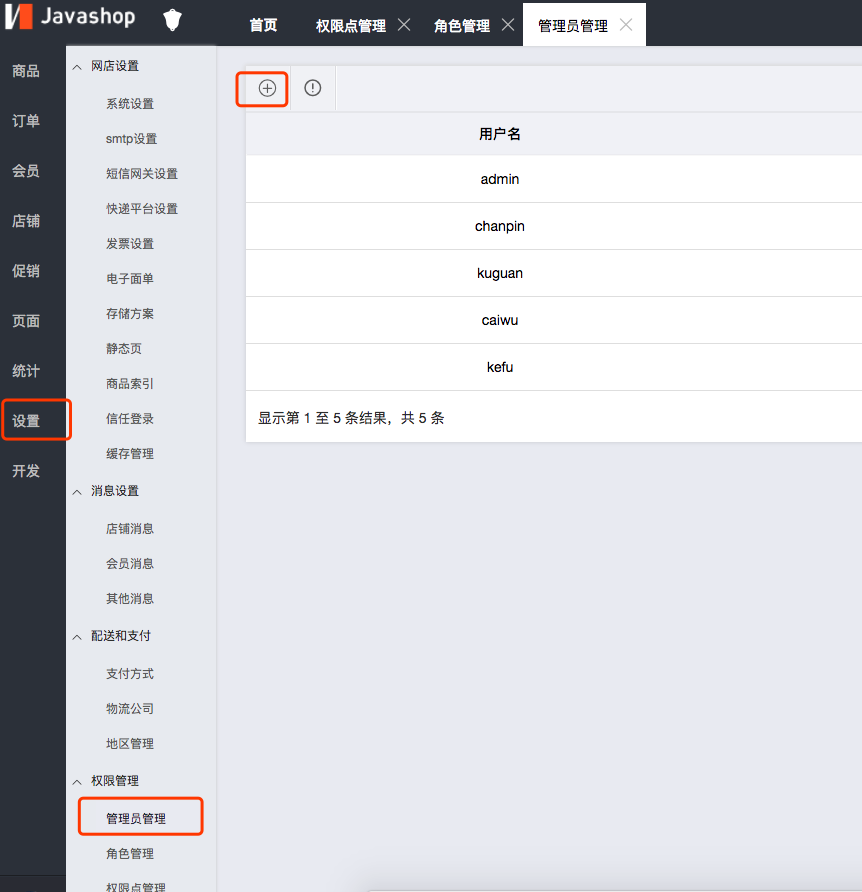862x892 pixels.
Task: Select the kefu user row
Action: [554, 367]
